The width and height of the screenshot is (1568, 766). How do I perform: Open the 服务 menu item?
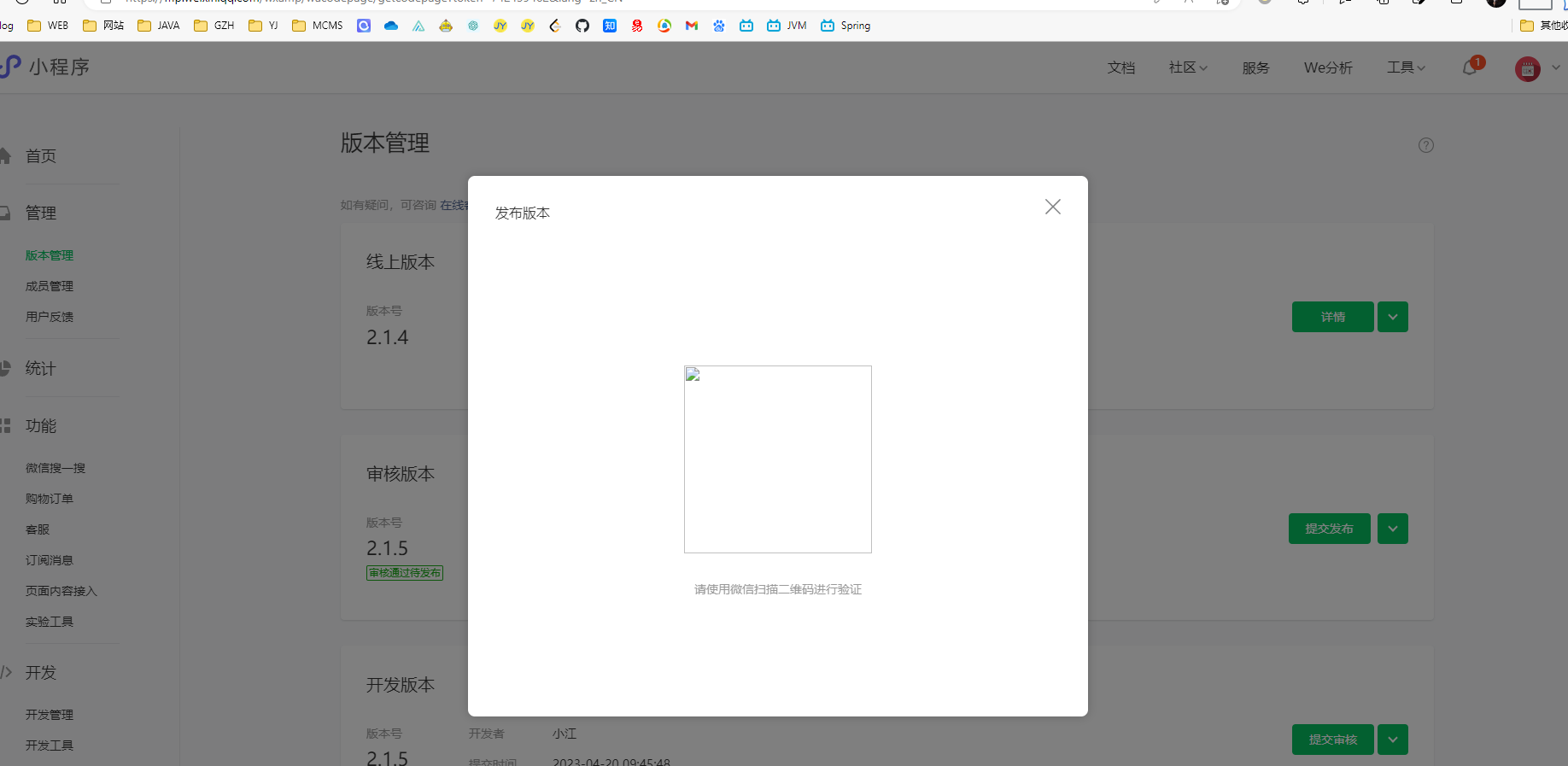[x=1255, y=67]
